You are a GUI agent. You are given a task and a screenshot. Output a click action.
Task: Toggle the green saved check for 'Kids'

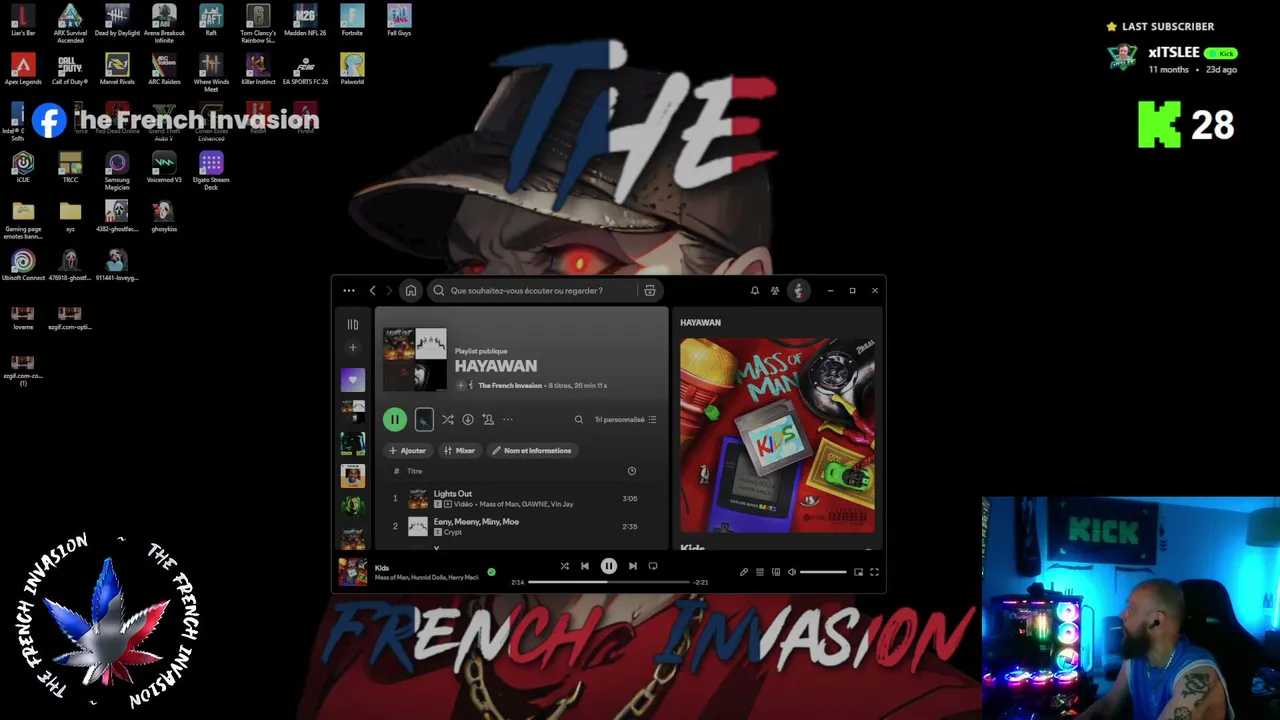(x=491, y=572)
